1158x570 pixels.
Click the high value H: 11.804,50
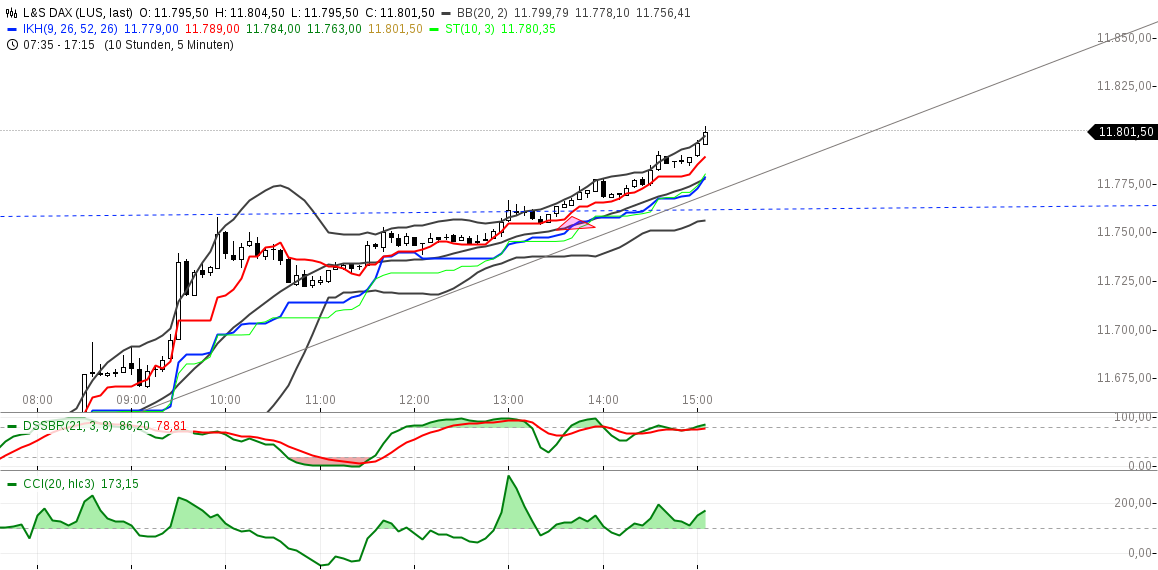[249, 13]
